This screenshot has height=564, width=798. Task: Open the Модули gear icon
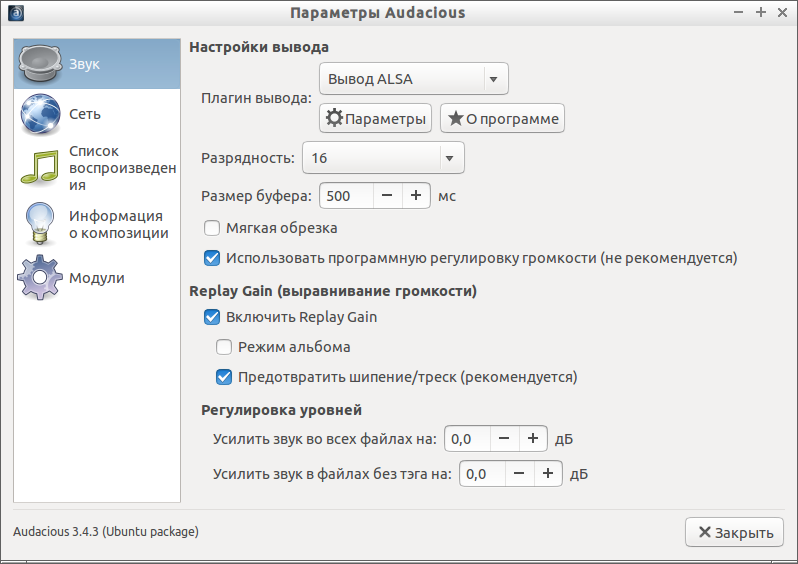40,278
